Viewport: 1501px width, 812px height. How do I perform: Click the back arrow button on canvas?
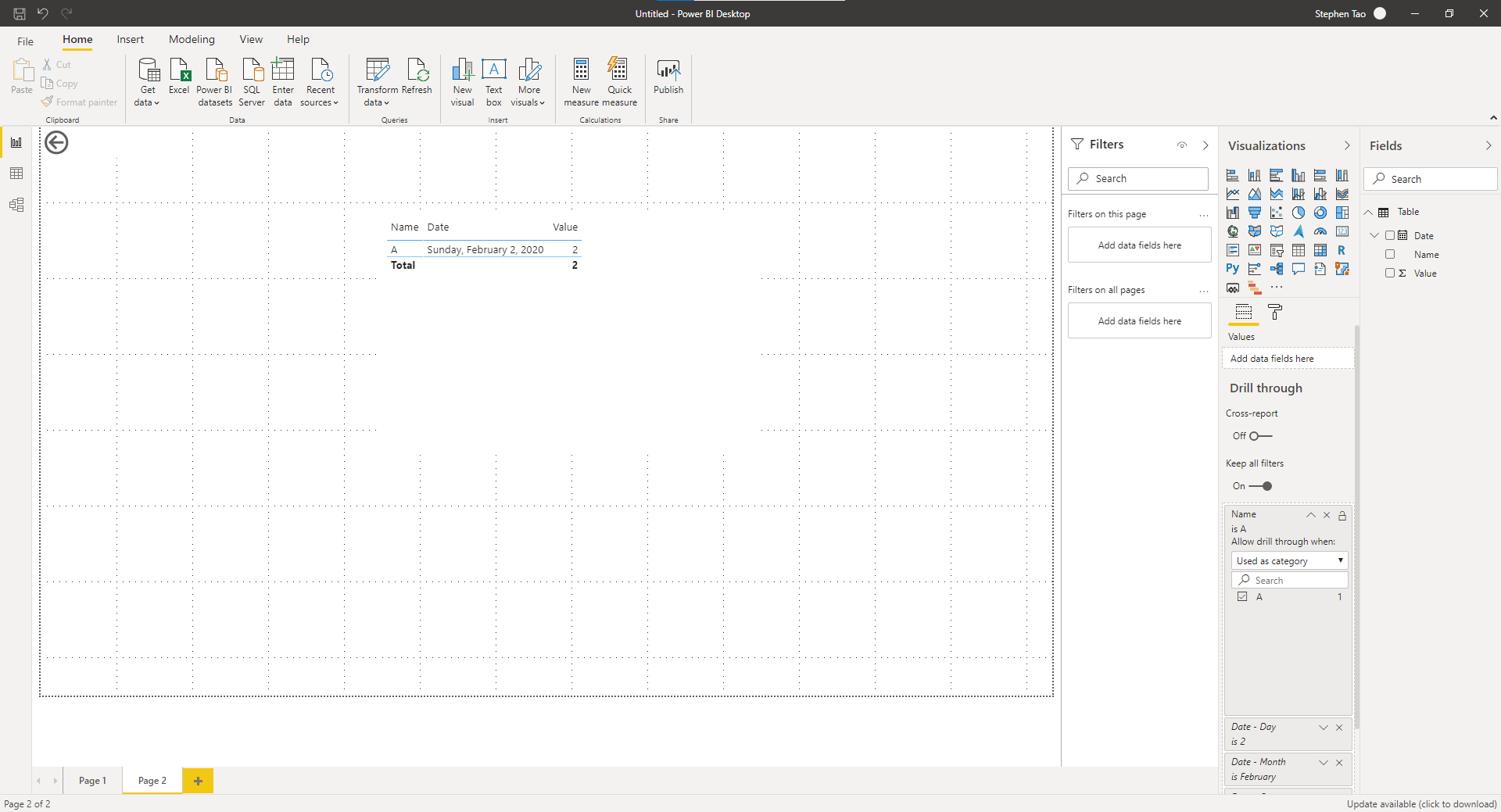[56, 142]
